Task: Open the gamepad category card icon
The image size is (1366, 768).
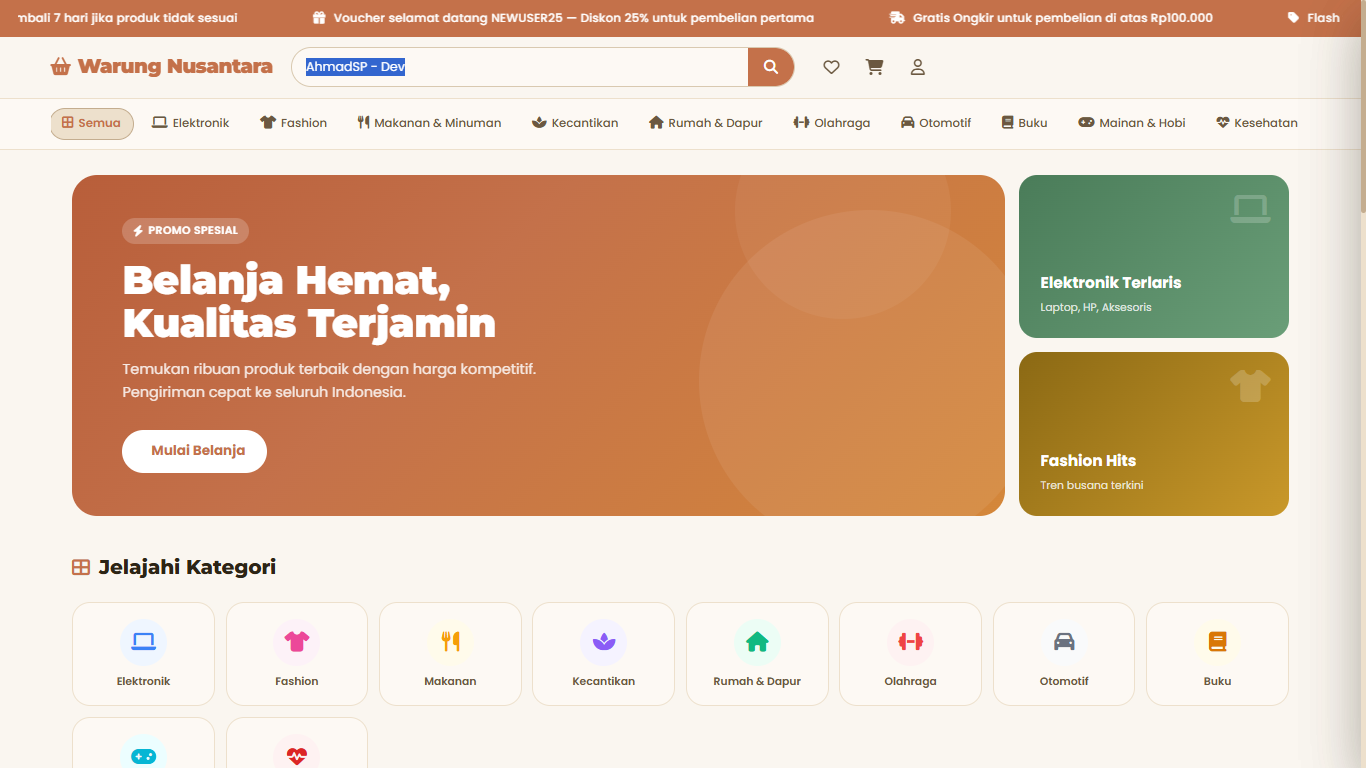Action: [143, 755]
